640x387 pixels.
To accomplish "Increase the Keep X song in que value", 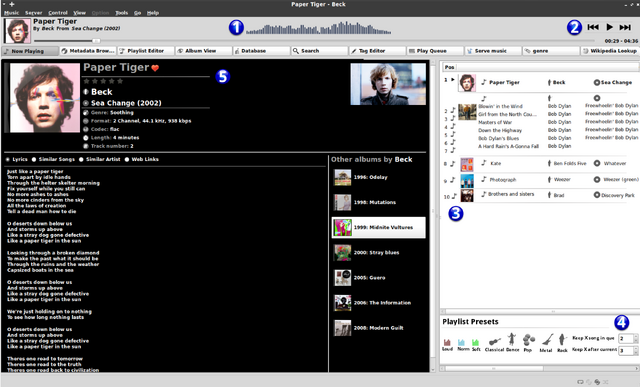I will point(636,336).
